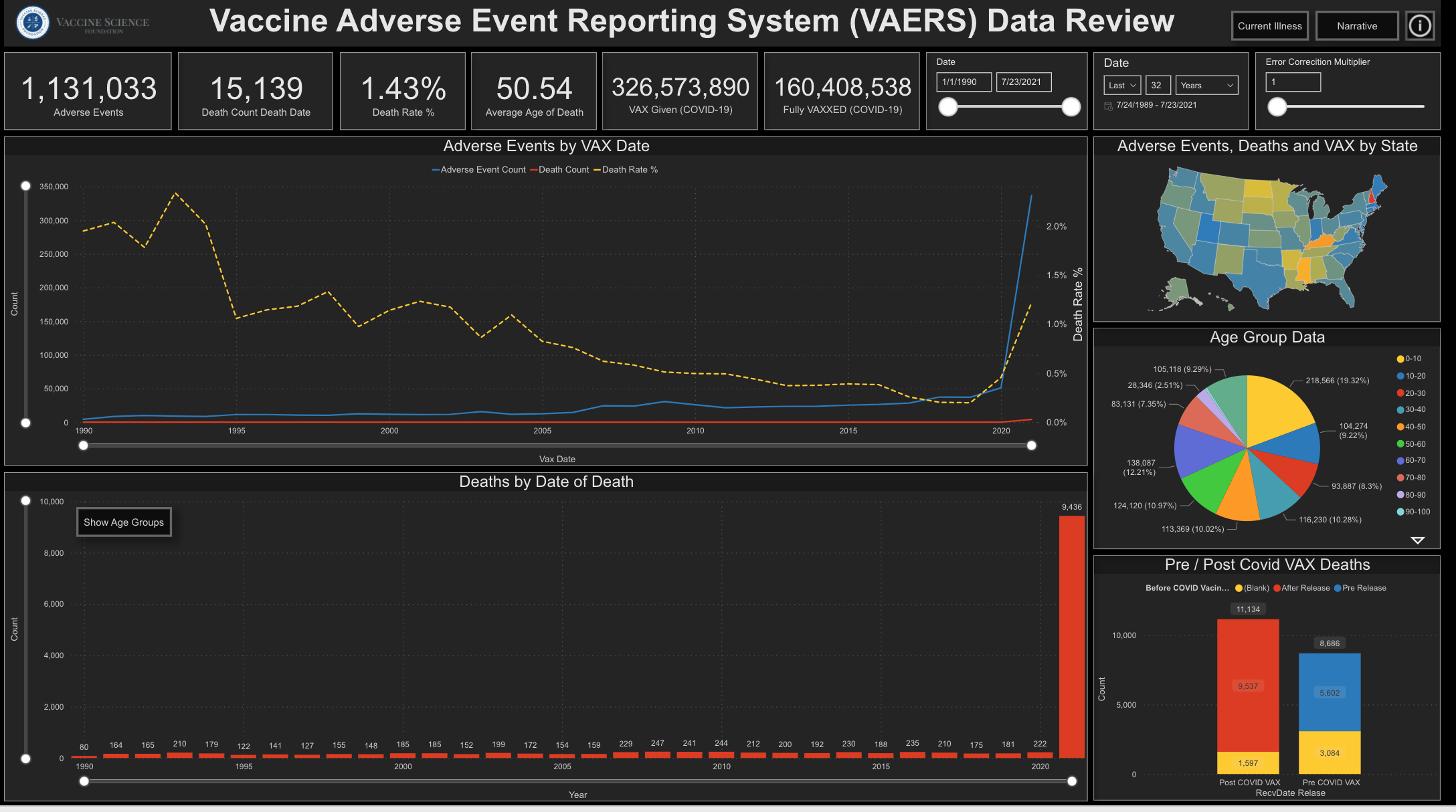Select the Adverse Event Count legend entry
1456x812 pixels.
[x=479, y=170]
